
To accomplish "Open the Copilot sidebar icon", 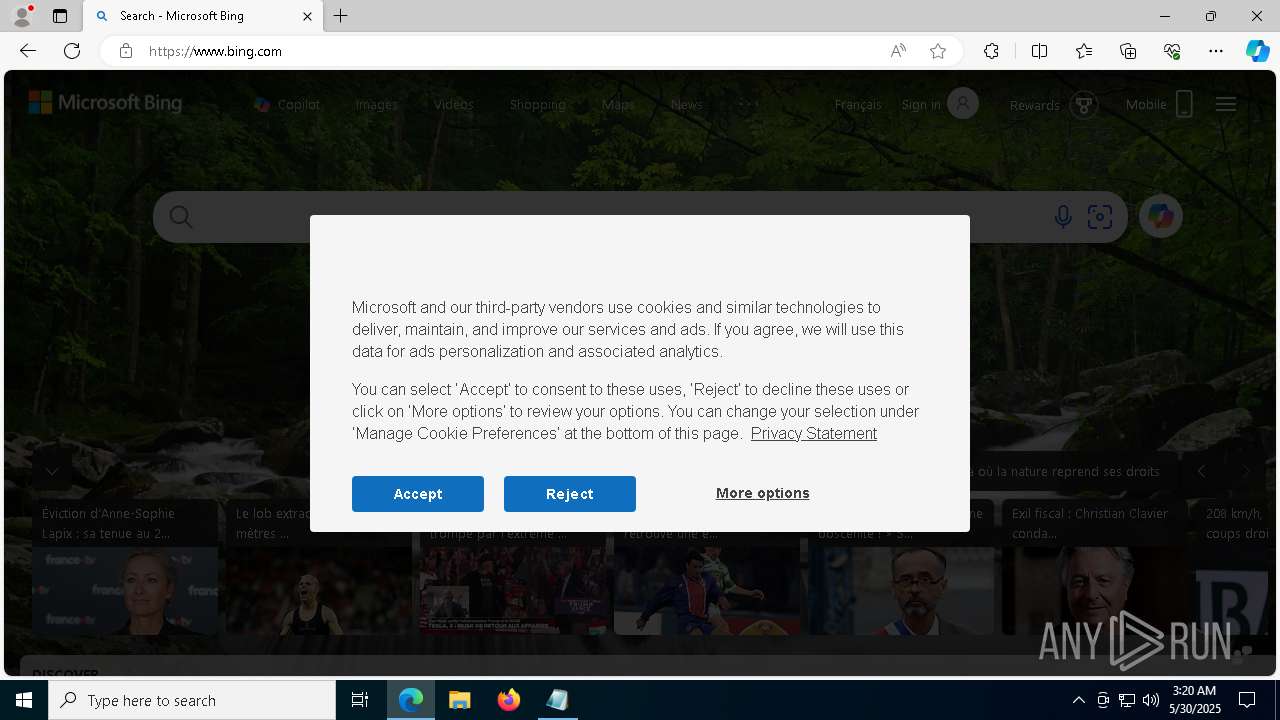I will point(1257,51).
